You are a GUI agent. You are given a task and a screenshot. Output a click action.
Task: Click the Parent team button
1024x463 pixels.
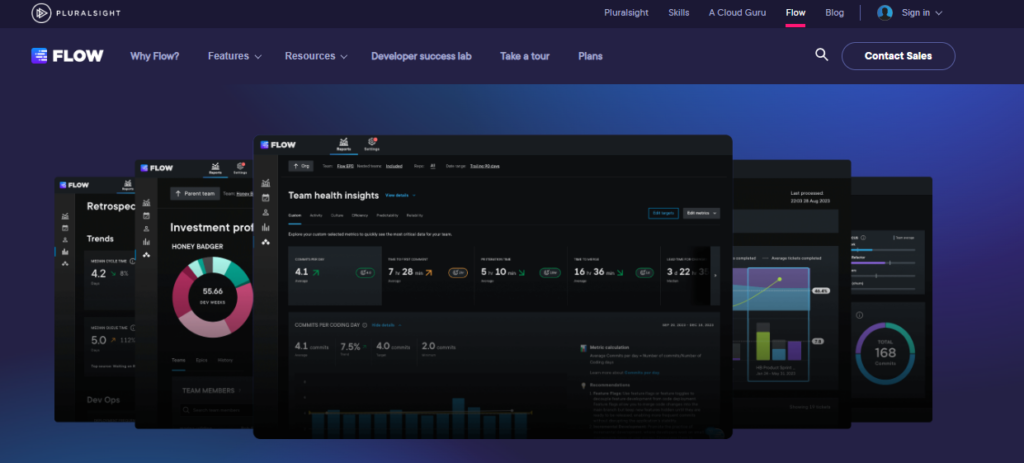[x=195, y=193]
